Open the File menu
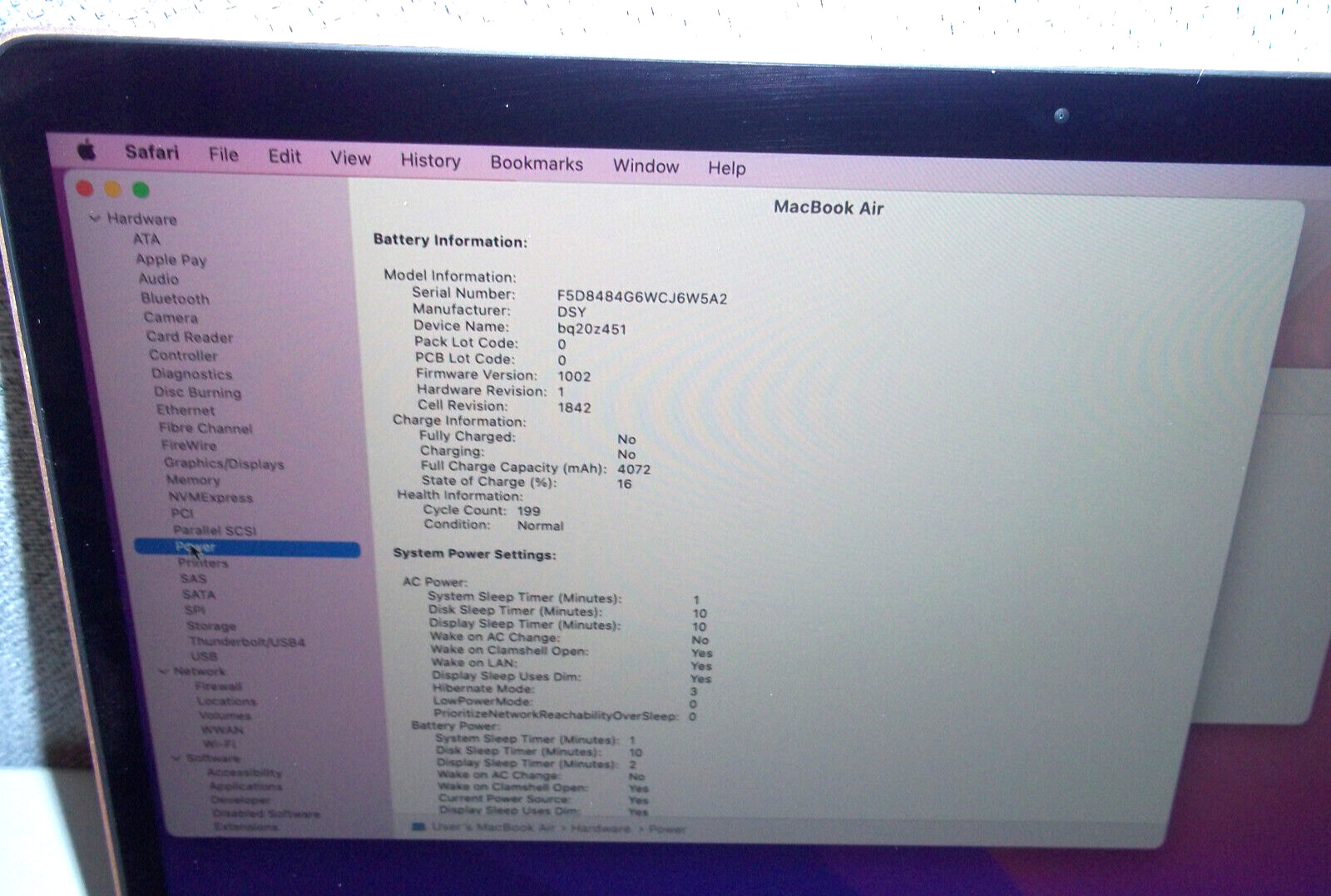 click(224, 154)
